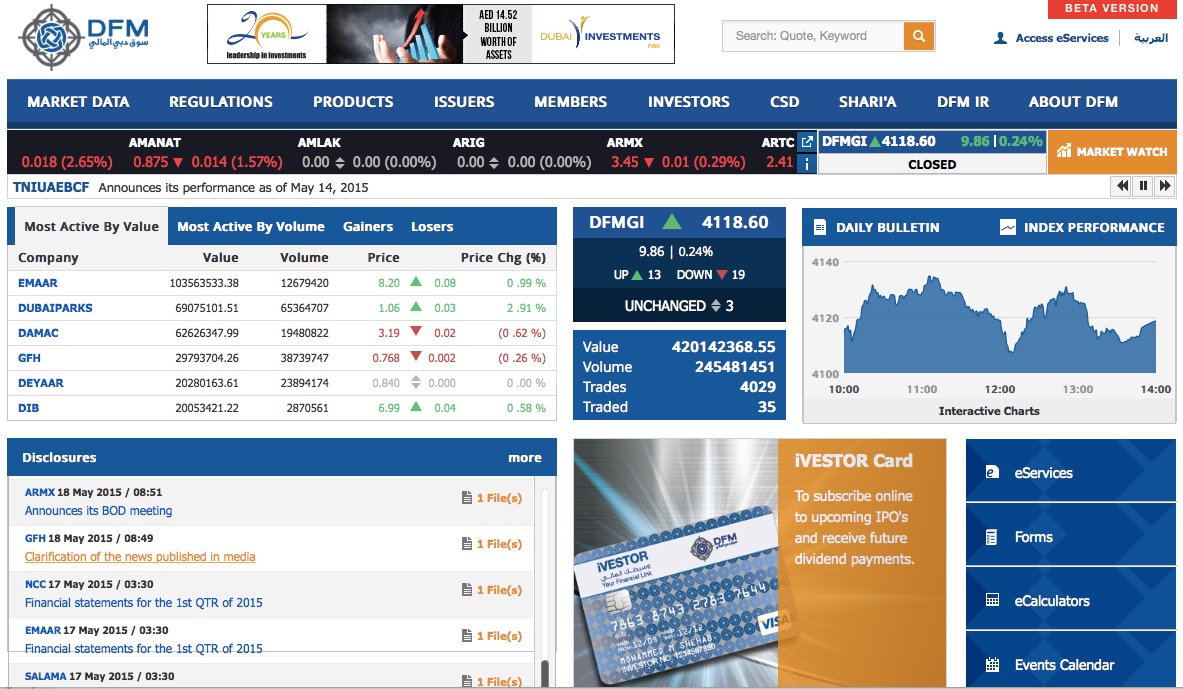1183x689 pixels.
Task: Rewind the ticker to previous item
Action: tap(1121, 185)
